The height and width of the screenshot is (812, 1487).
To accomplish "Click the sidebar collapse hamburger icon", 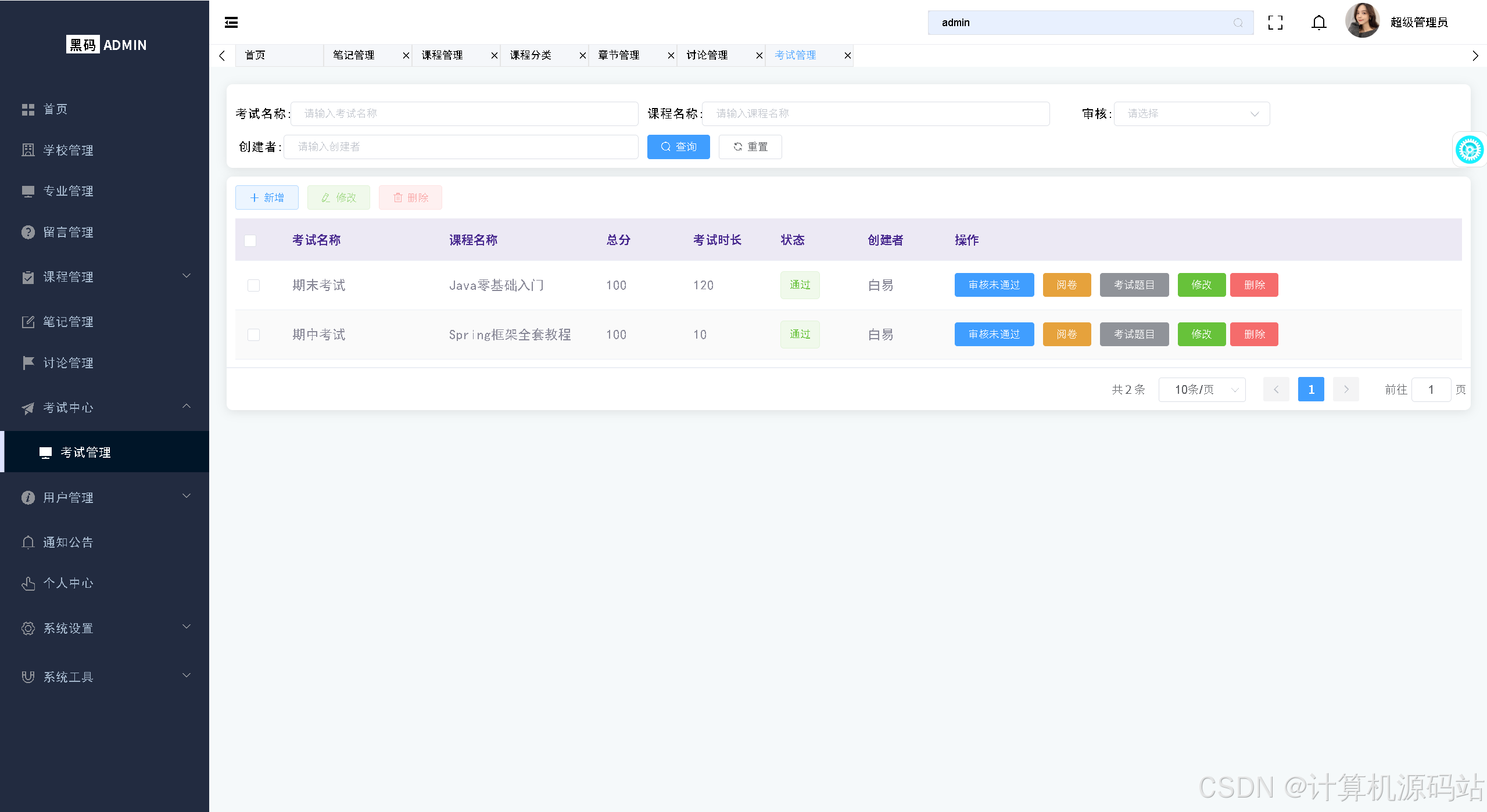I will pyautogui.click(x=231, y=22).
